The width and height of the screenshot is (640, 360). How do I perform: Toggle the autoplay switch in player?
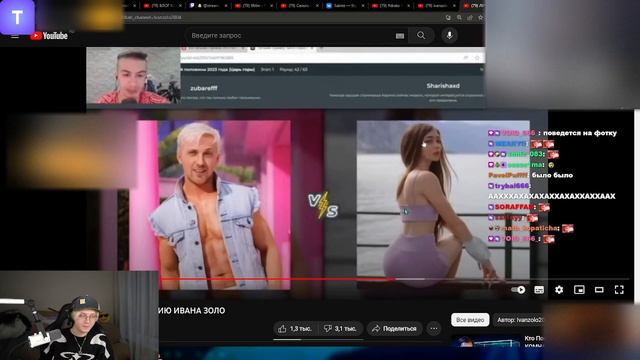coord(518,290)
